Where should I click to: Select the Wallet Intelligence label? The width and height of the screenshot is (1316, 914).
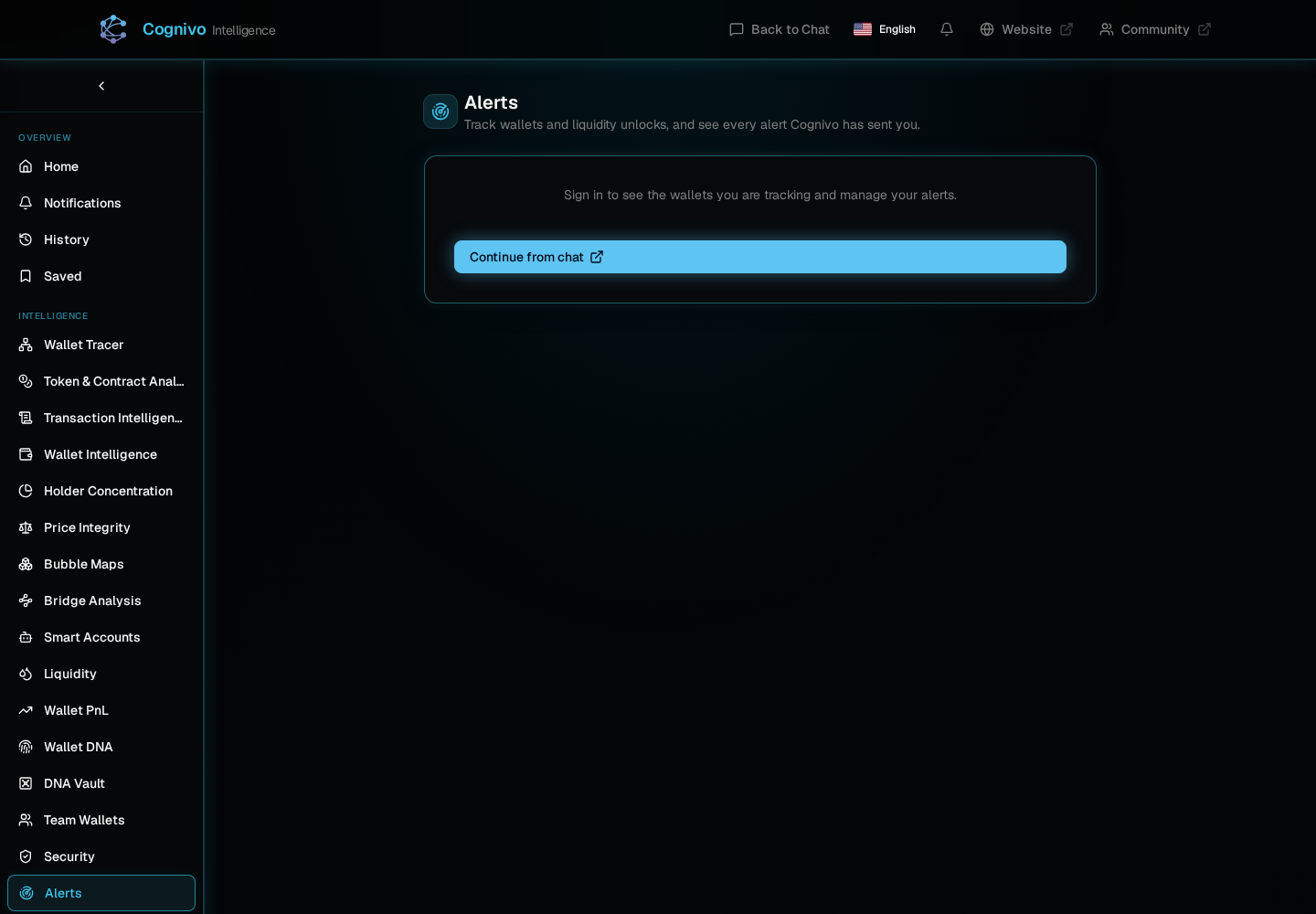pos(101,454)
